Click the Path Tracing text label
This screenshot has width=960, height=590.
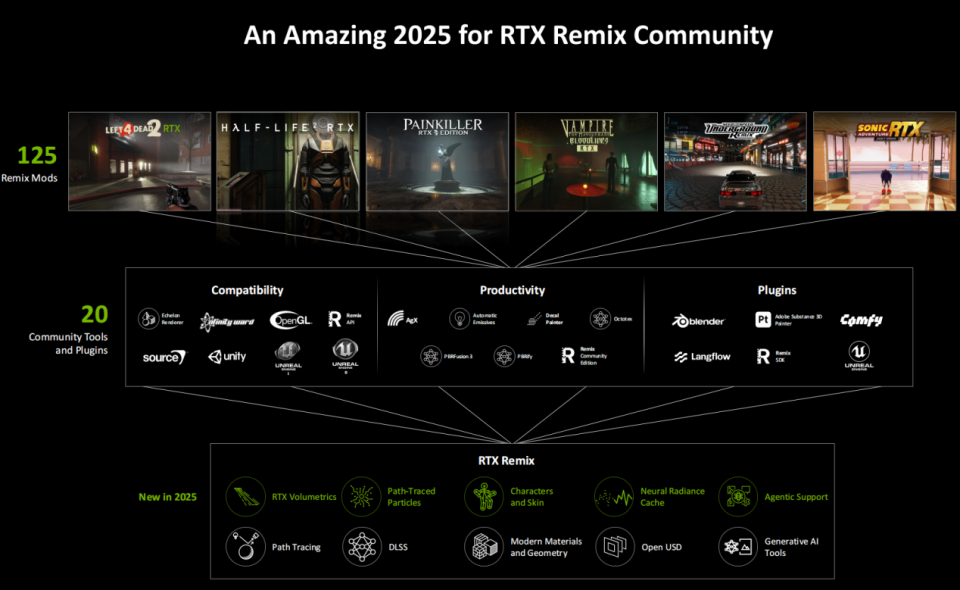[x=296, y=547]
